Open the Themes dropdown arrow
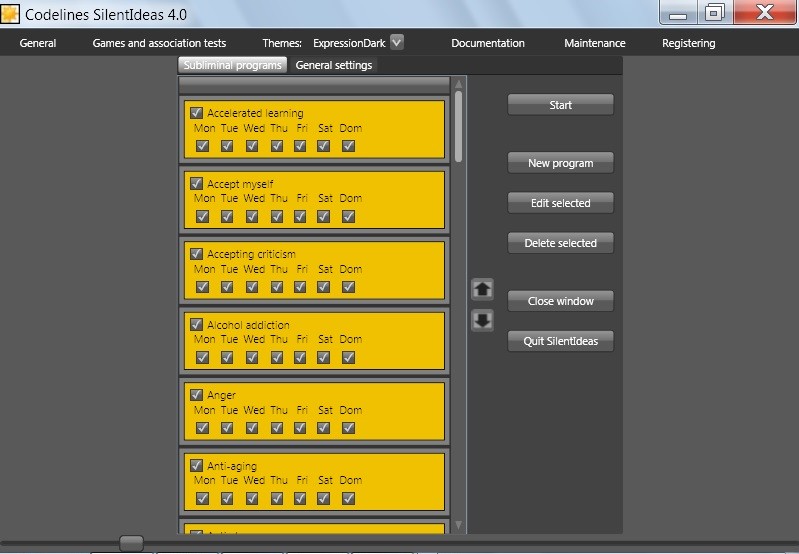This screenshot has width=799, height=554. coord(397,42)
